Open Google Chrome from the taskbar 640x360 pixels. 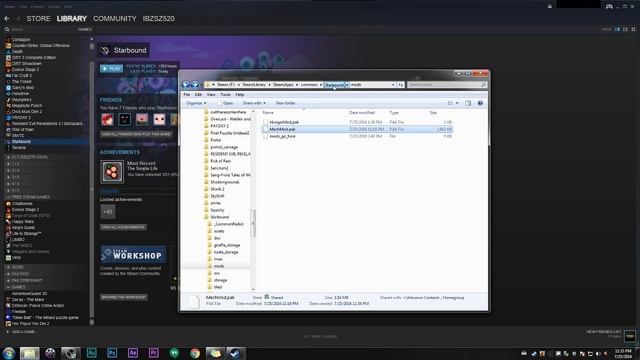coord(195,353)
